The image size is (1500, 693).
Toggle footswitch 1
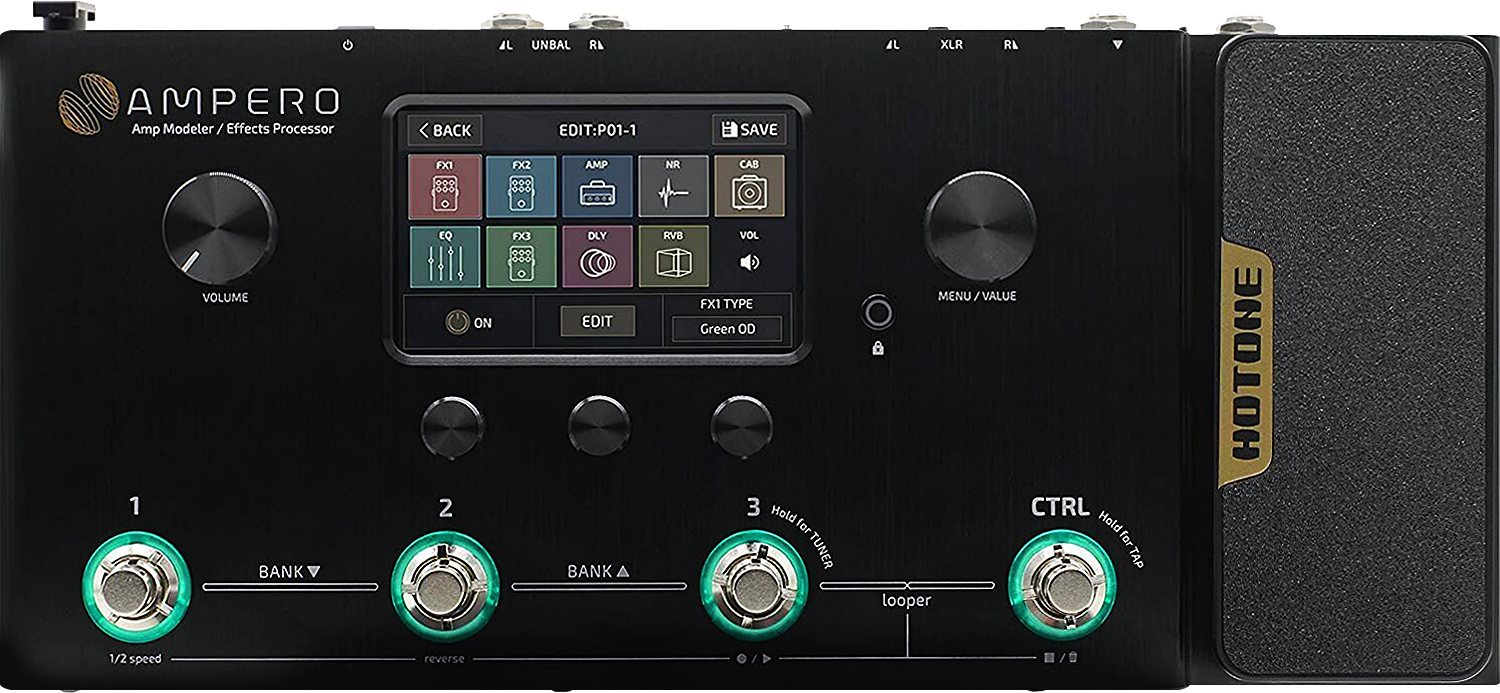(x=135, y=587)
